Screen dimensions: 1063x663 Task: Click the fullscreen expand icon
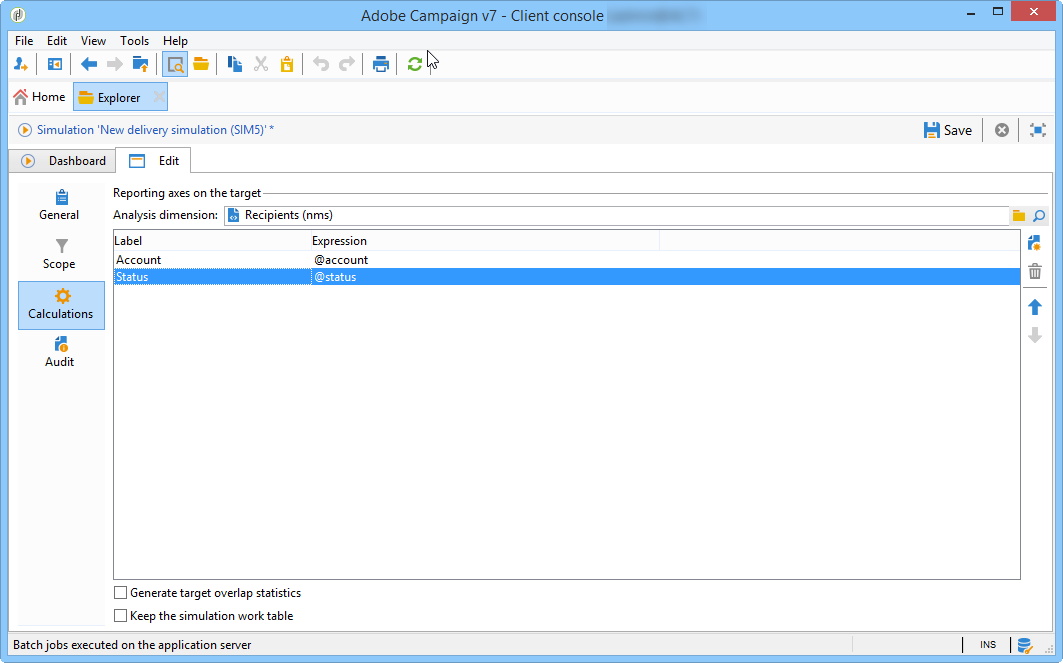click(1037, 130)
